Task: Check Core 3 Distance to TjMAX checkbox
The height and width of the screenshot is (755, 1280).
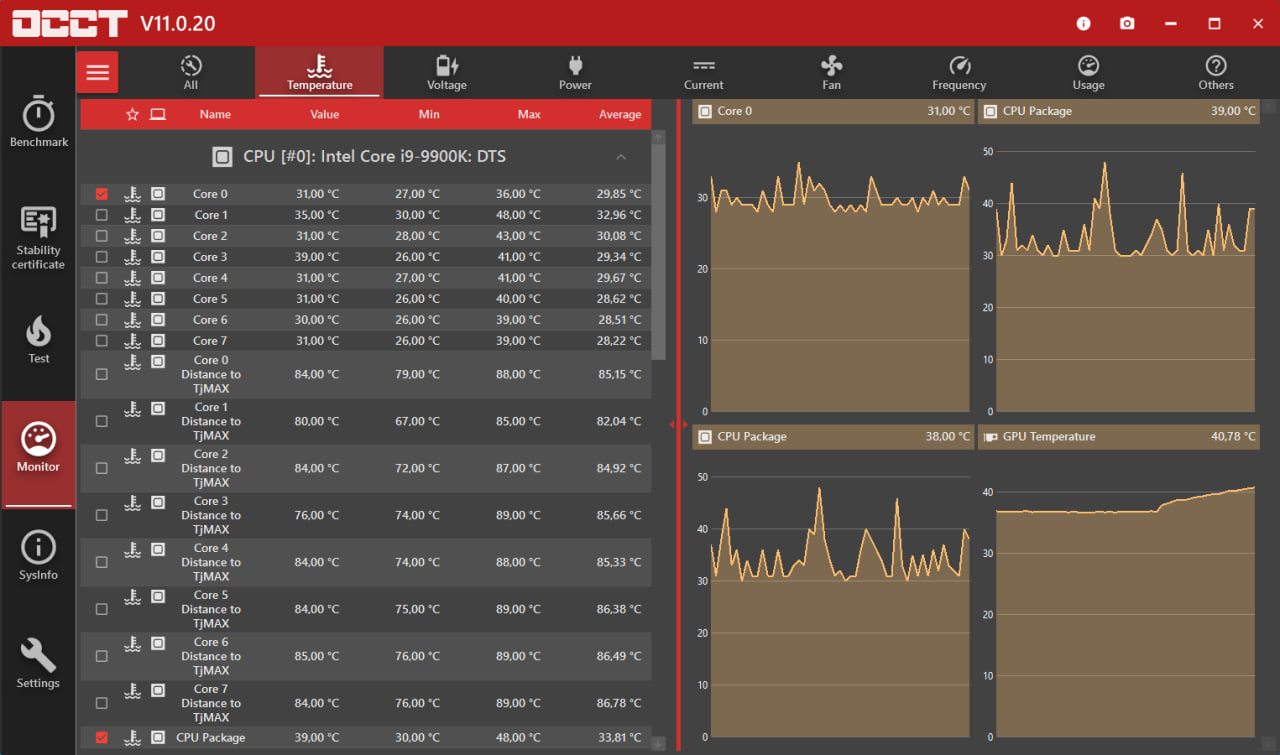Action: tap(101, 515)
